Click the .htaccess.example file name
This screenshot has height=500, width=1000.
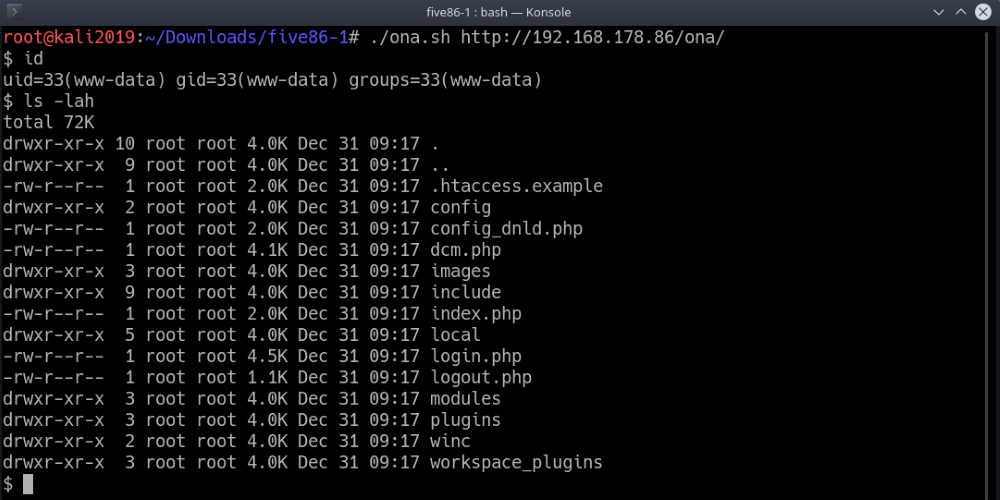[x=516, y=186]
